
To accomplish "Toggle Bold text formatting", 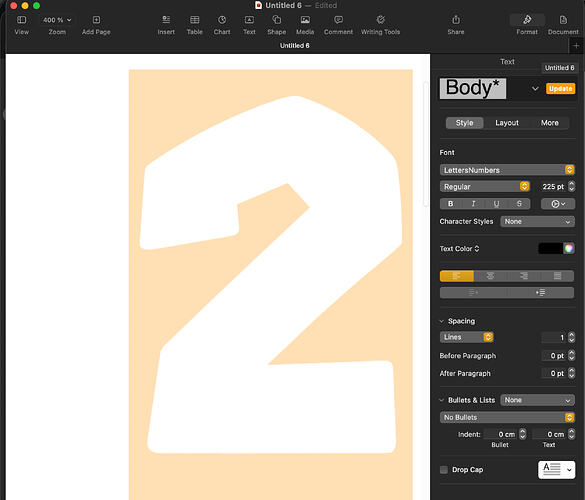I will [451, 204].
